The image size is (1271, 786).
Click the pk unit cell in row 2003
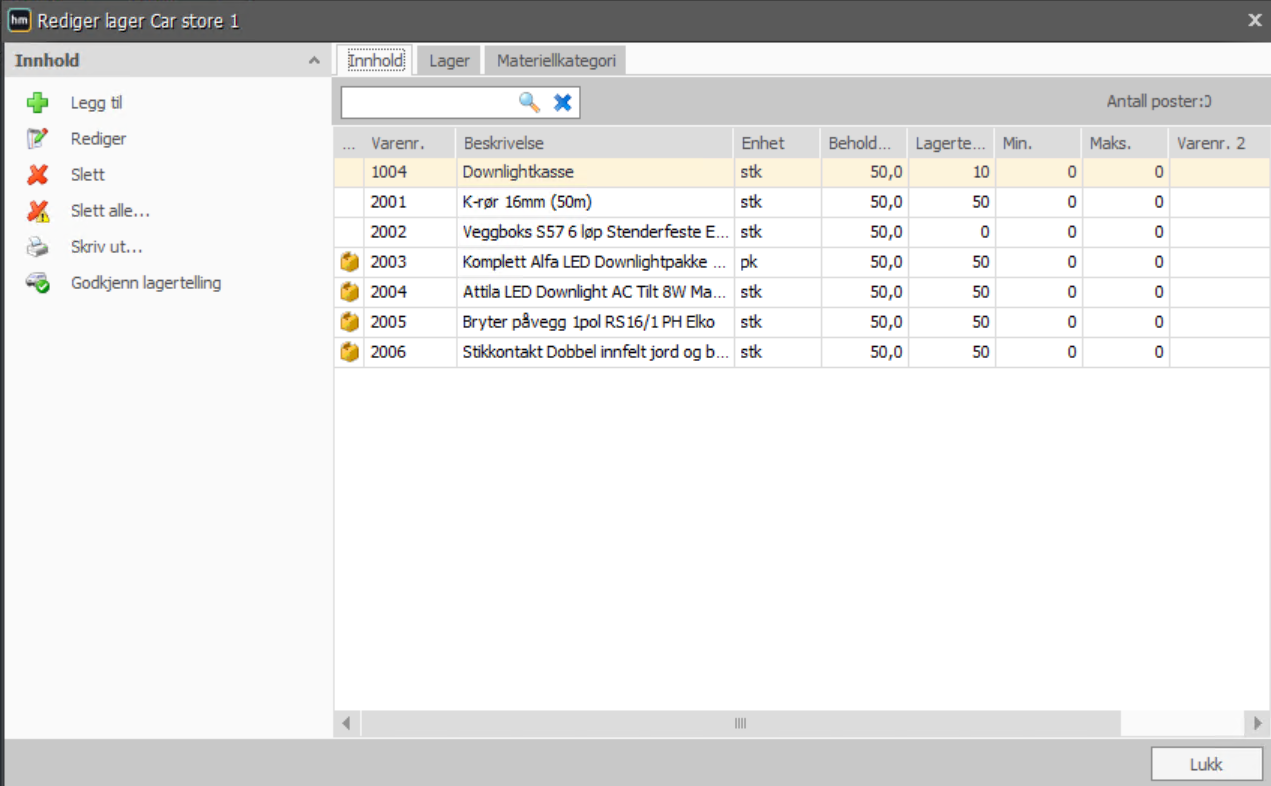tap(777, 262)
